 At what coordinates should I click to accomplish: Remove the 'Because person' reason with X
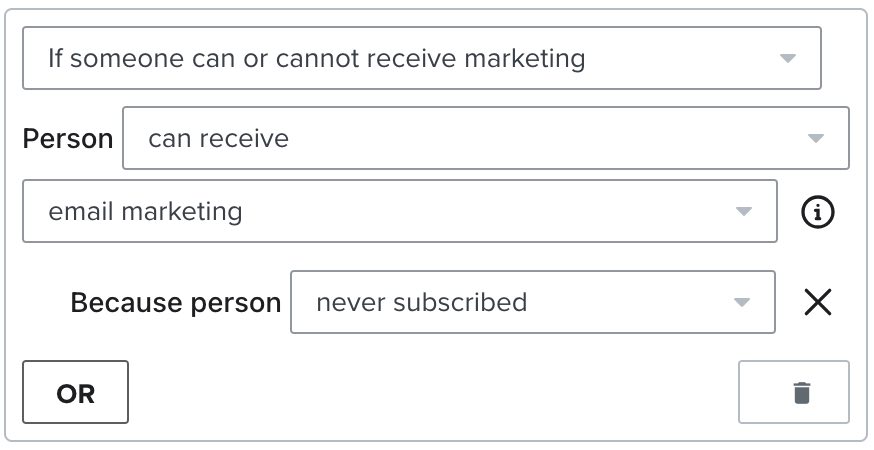tap(818, 302)
